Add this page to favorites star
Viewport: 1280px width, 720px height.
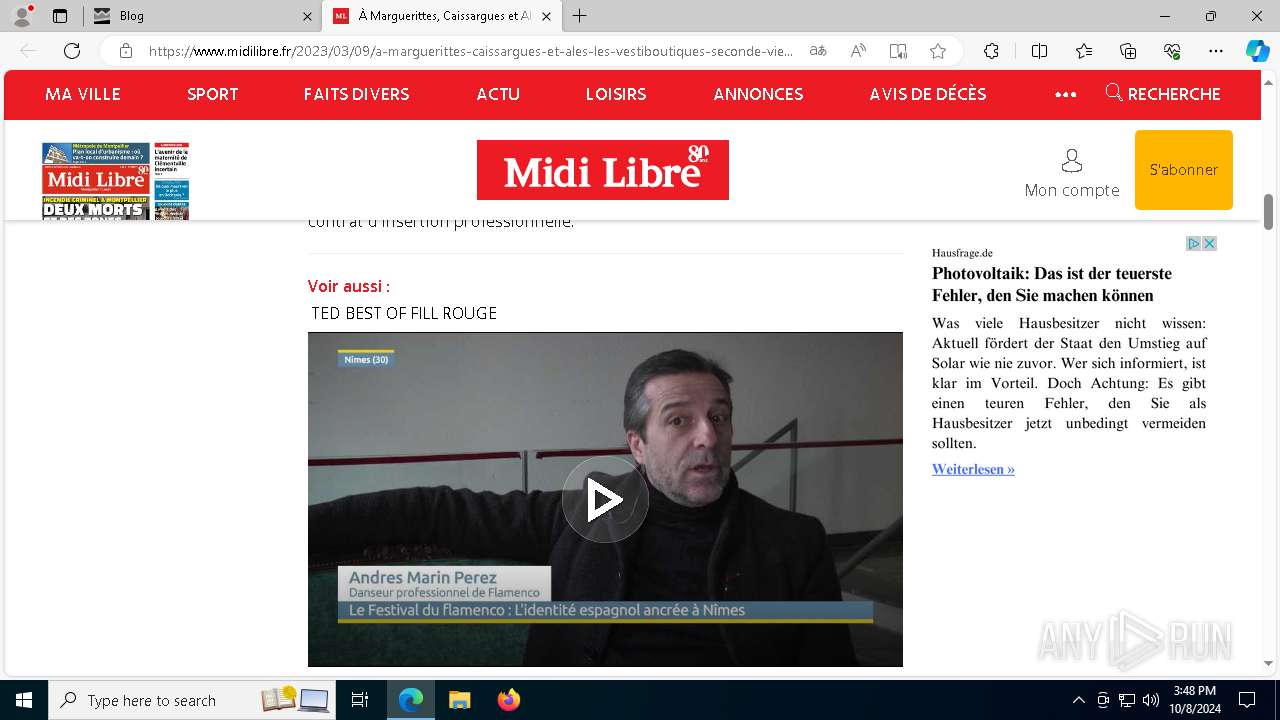(938, 51)
